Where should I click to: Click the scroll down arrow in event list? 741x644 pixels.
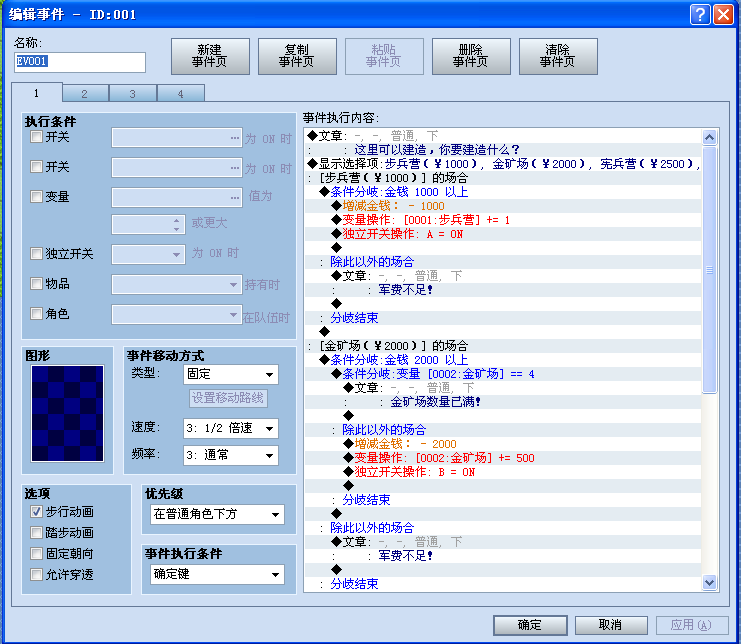click(x=709, y=582)
